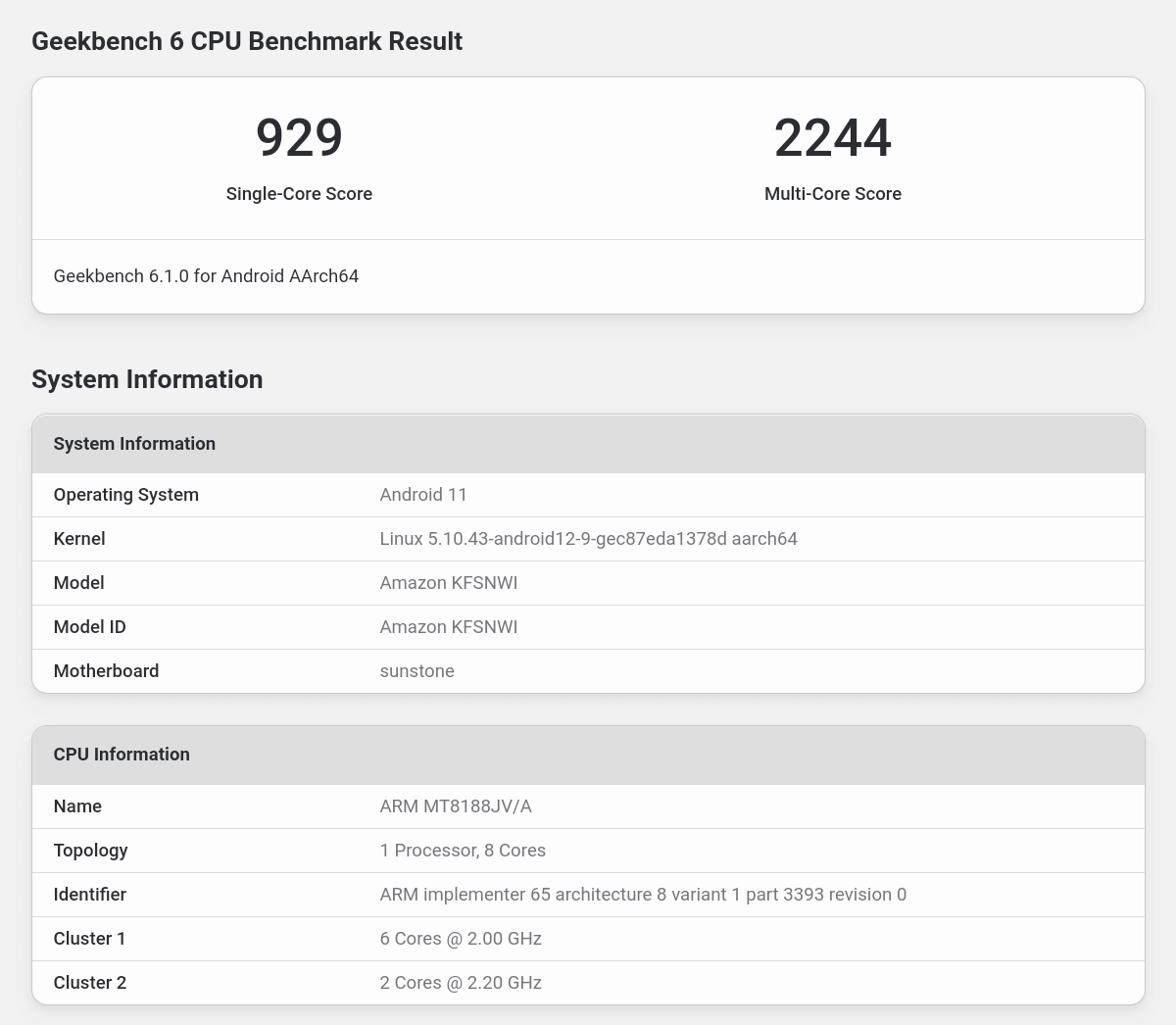Click the Geekbench 6 CPU Benchmark Result heading

(247, 41)
